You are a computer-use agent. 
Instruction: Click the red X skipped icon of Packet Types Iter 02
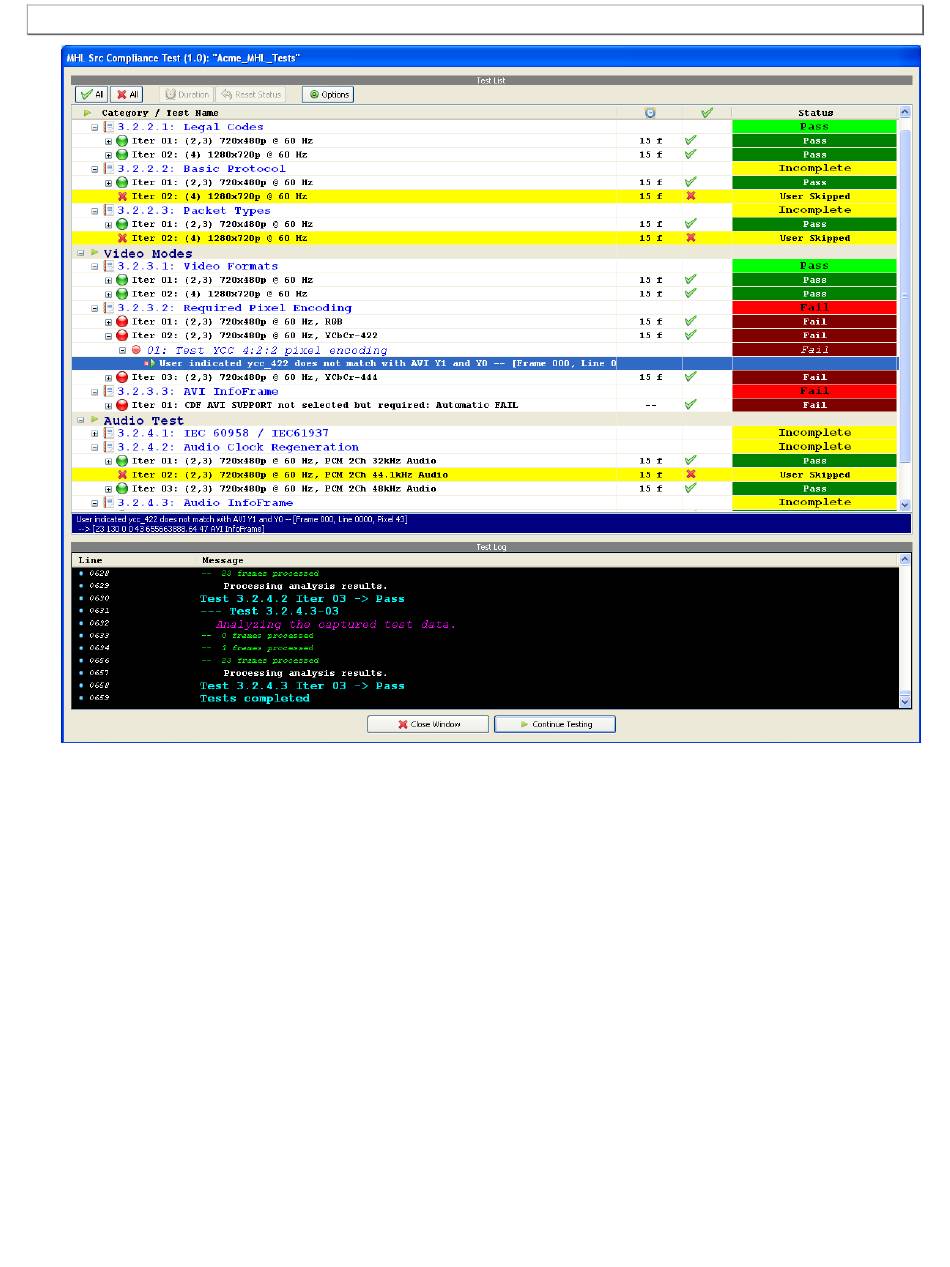coord(122,239)
